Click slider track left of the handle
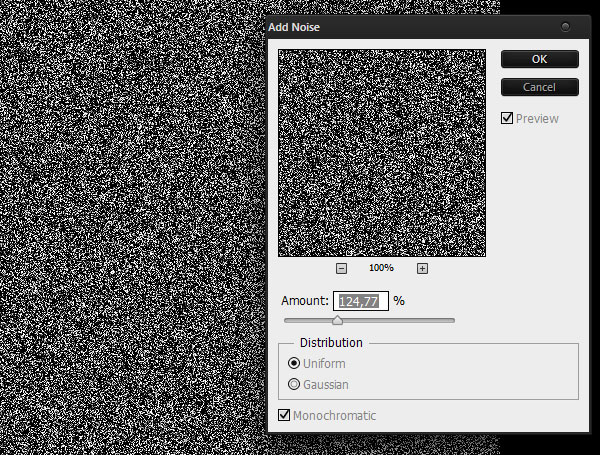 (308, 321)
